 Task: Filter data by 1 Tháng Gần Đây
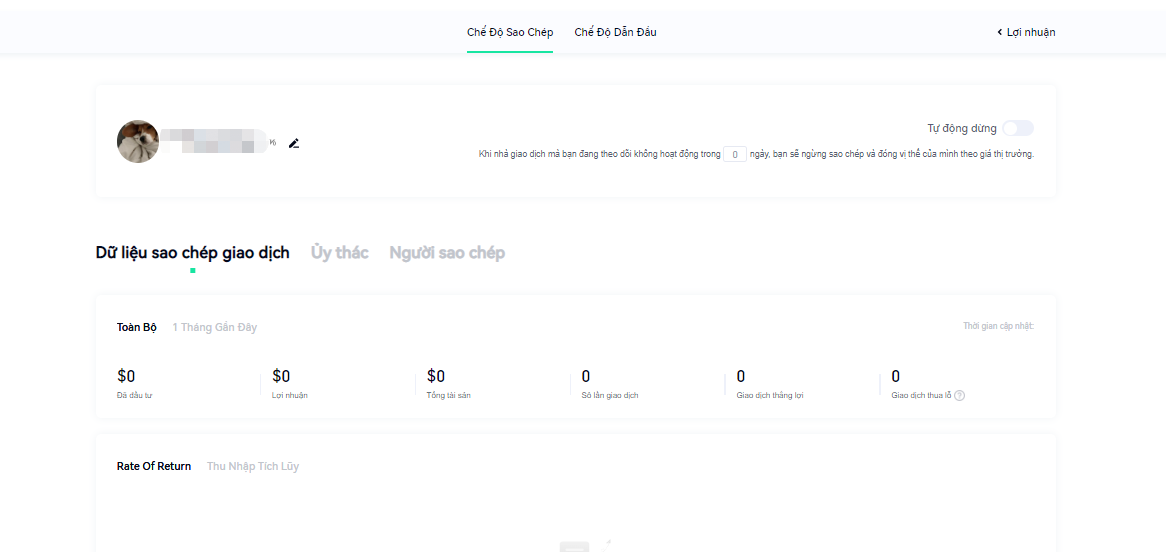(x=214, y=327)
